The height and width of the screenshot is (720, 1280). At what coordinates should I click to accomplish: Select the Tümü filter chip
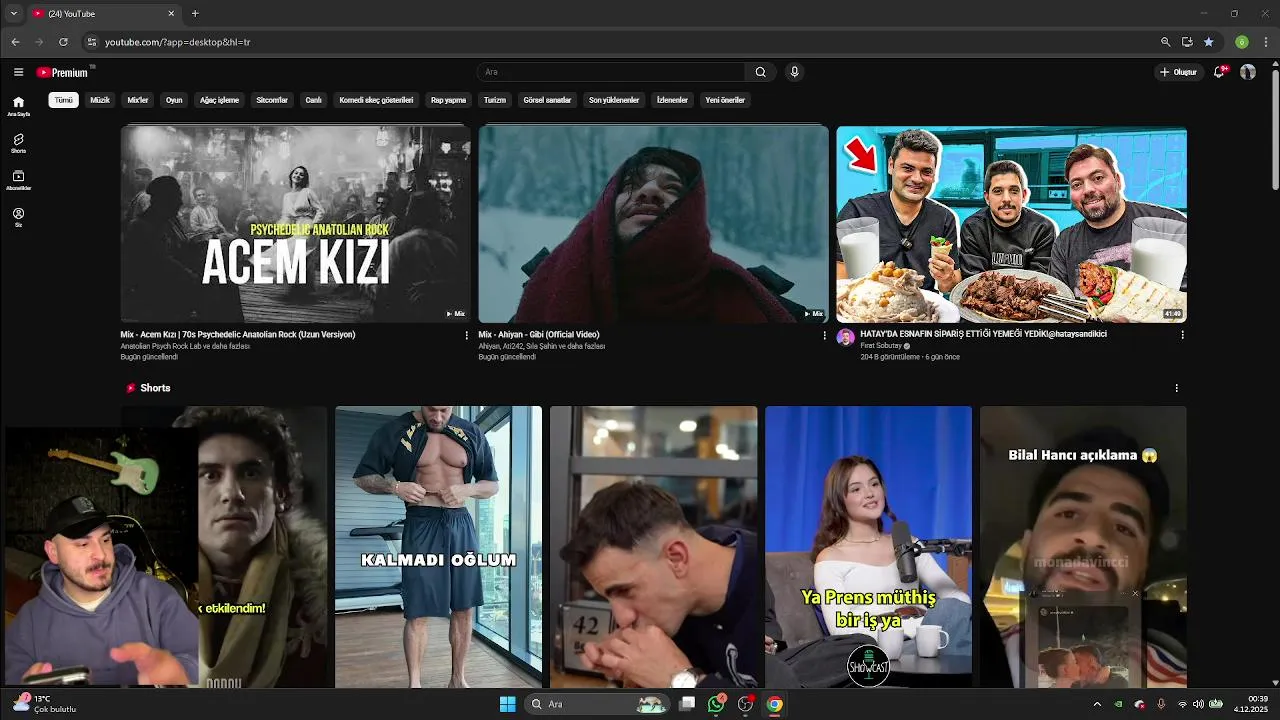[x=63, y=100]
